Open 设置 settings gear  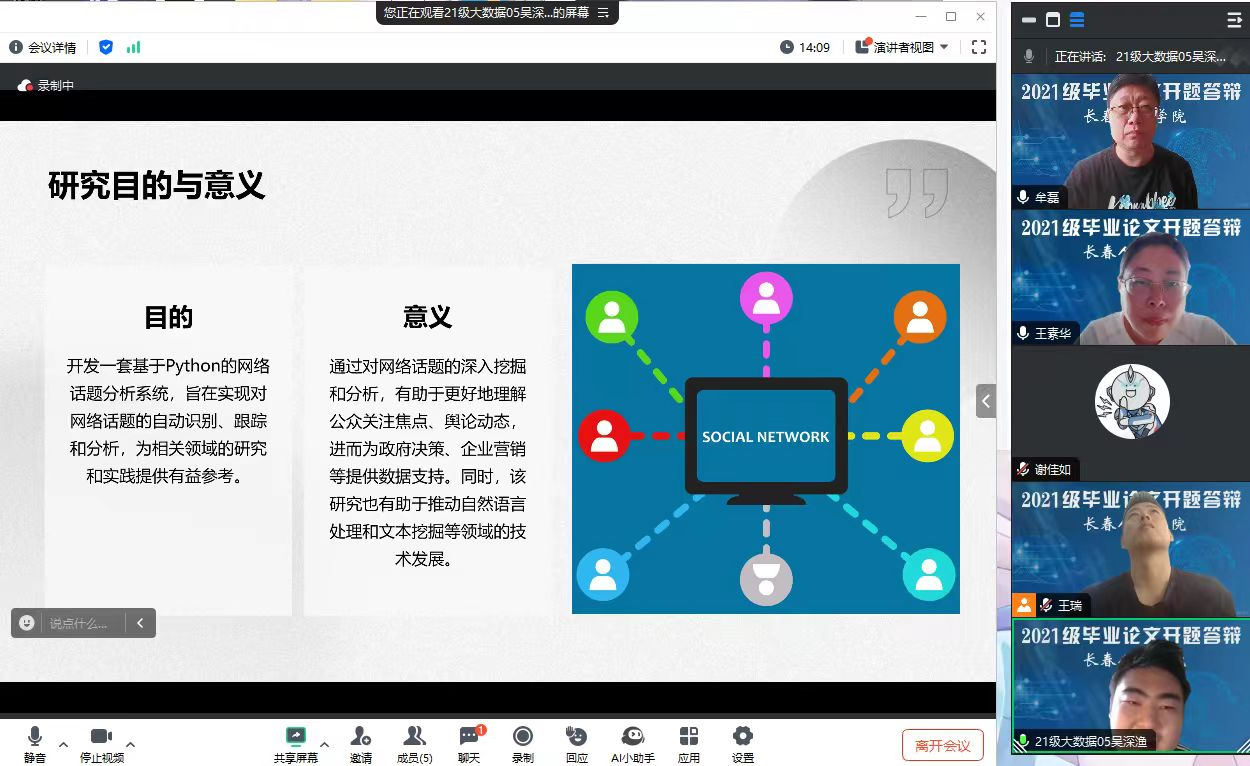coord(743,745)
